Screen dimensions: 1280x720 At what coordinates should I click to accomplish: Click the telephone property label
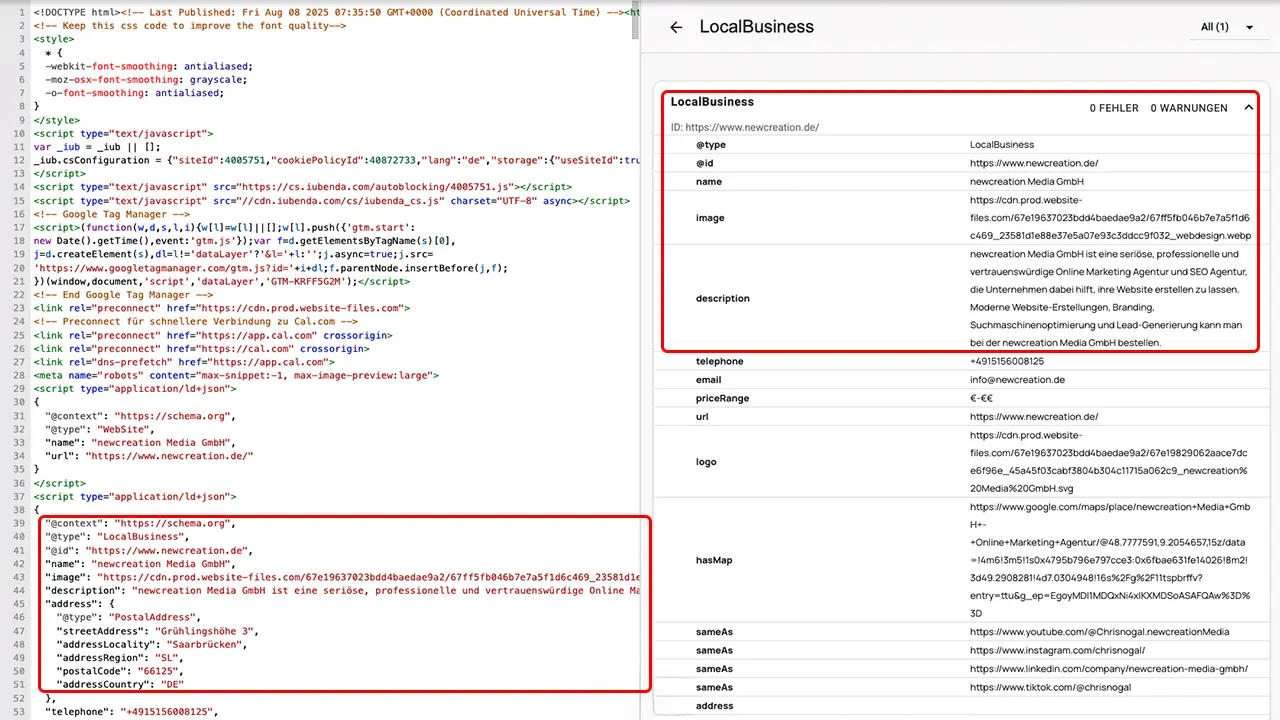(x=720, y=361)
